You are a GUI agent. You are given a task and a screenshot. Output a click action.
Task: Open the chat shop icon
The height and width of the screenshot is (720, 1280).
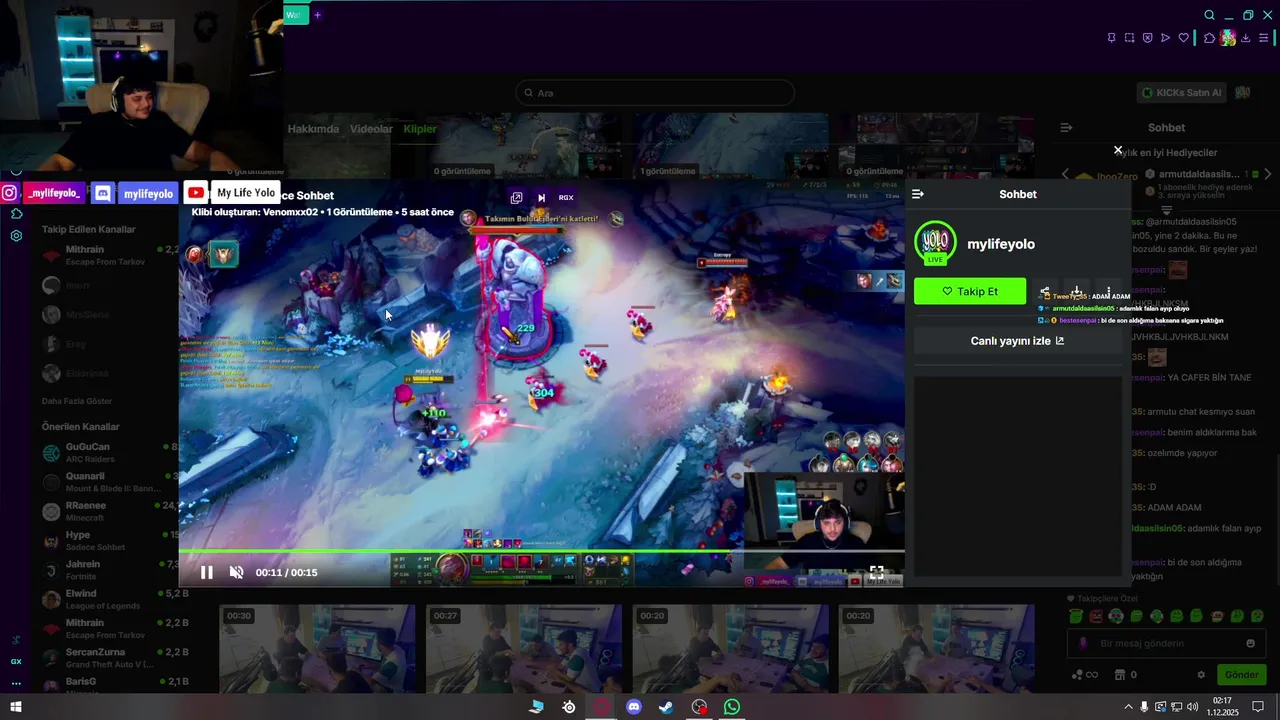point(1120,674)
